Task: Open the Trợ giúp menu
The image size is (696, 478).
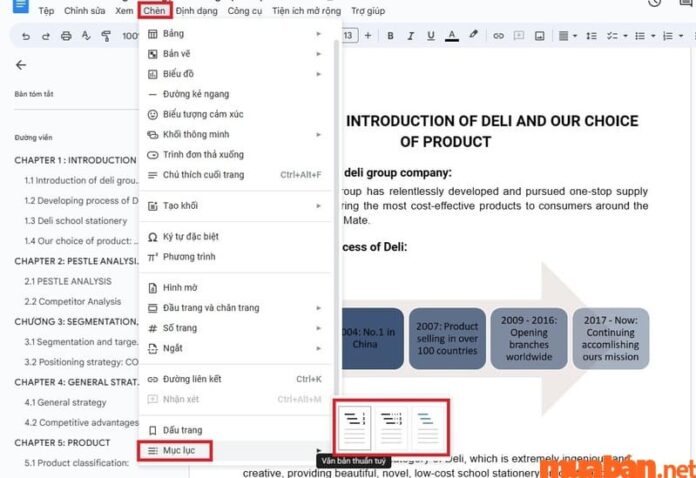Action: [x=368, y=11]
